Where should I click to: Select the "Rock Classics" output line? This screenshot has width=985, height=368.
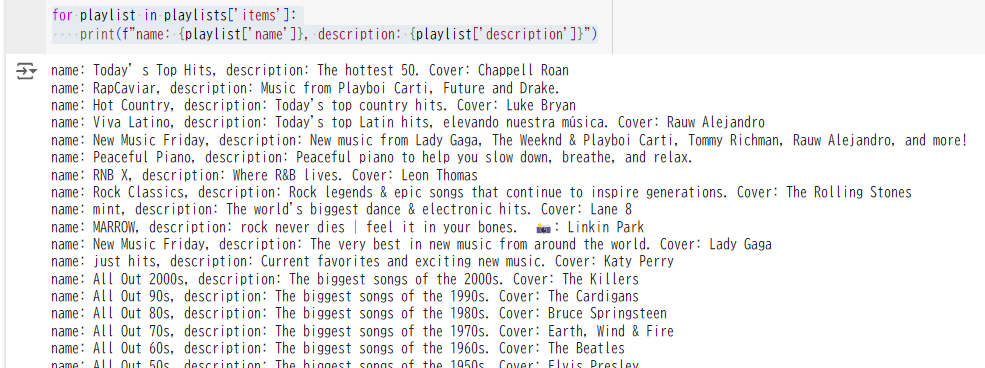[x=481, y=192]
